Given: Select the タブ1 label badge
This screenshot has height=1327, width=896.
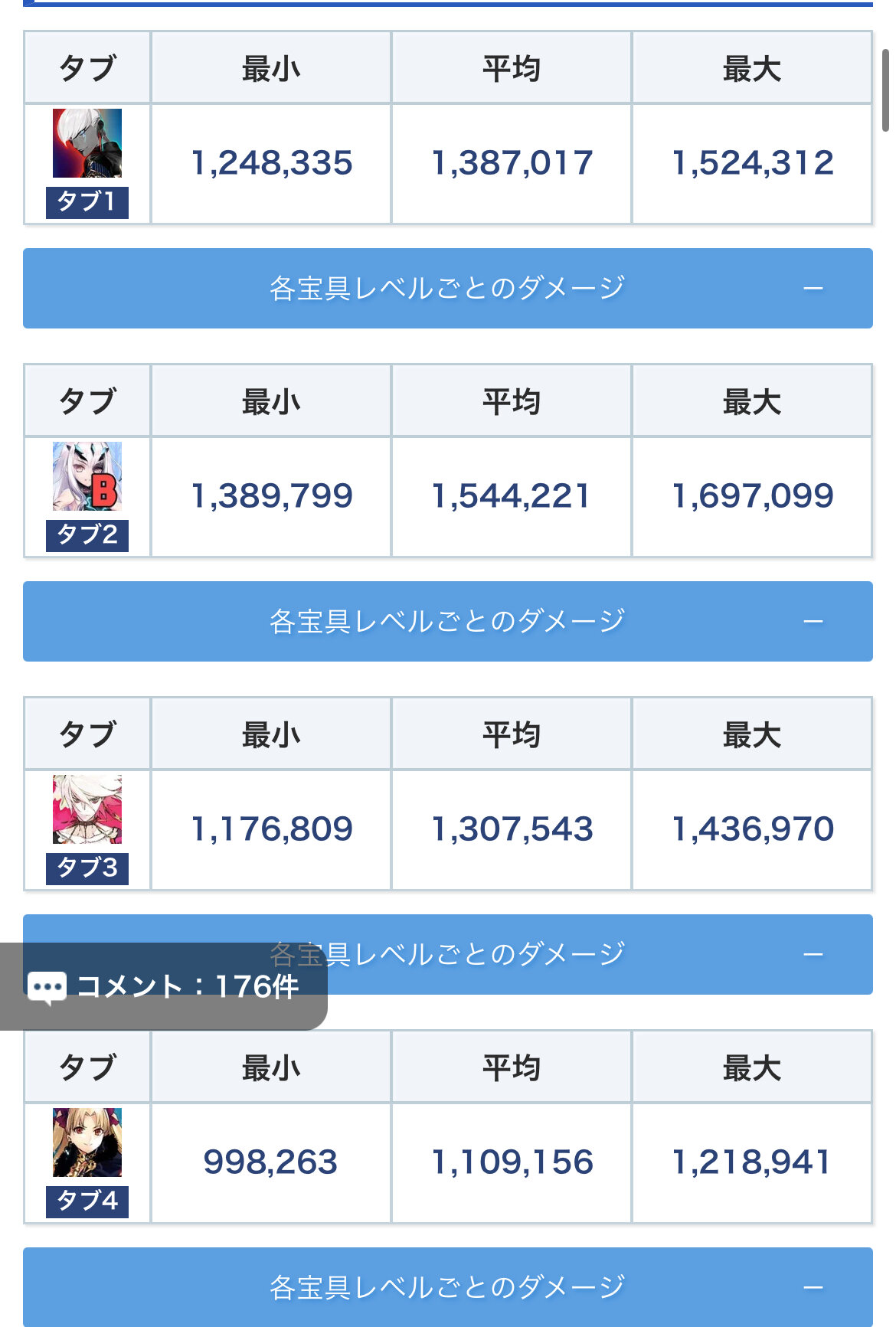Looking at the screenshot, I should pos(87,202).
